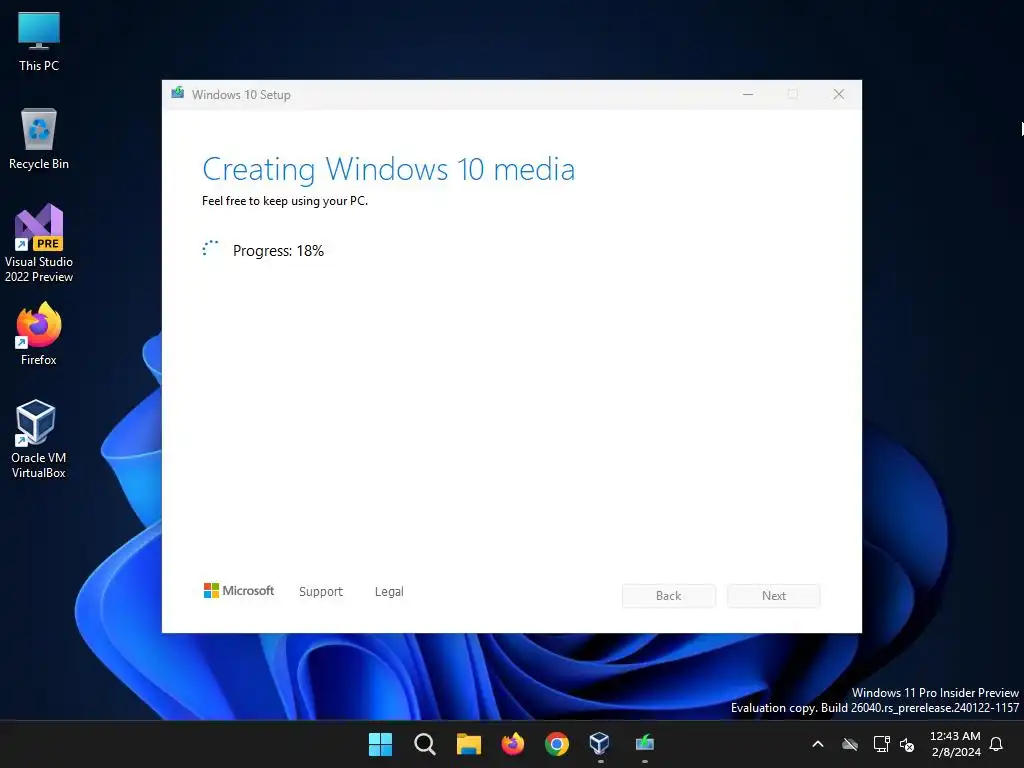Launch Google Chrome from the taskbar

[556, 744]
